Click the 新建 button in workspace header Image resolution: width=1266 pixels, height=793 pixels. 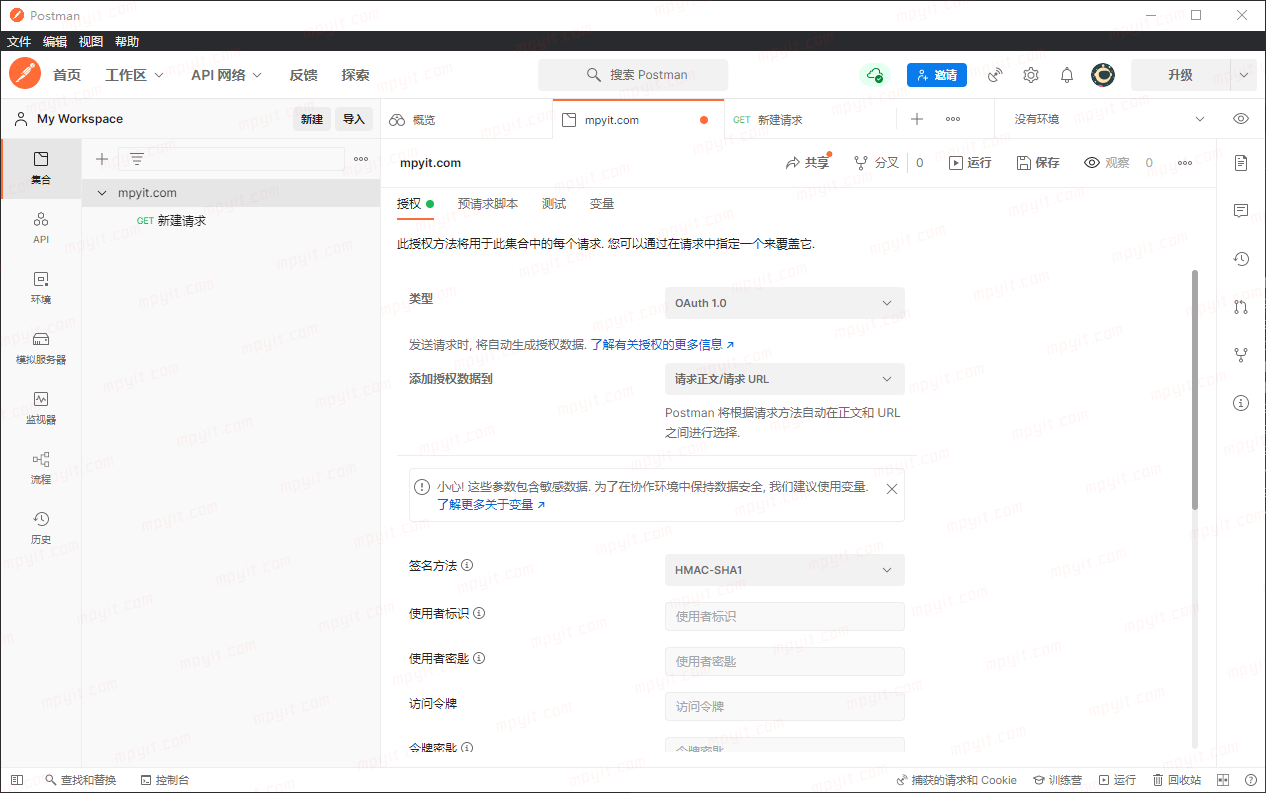312,119
